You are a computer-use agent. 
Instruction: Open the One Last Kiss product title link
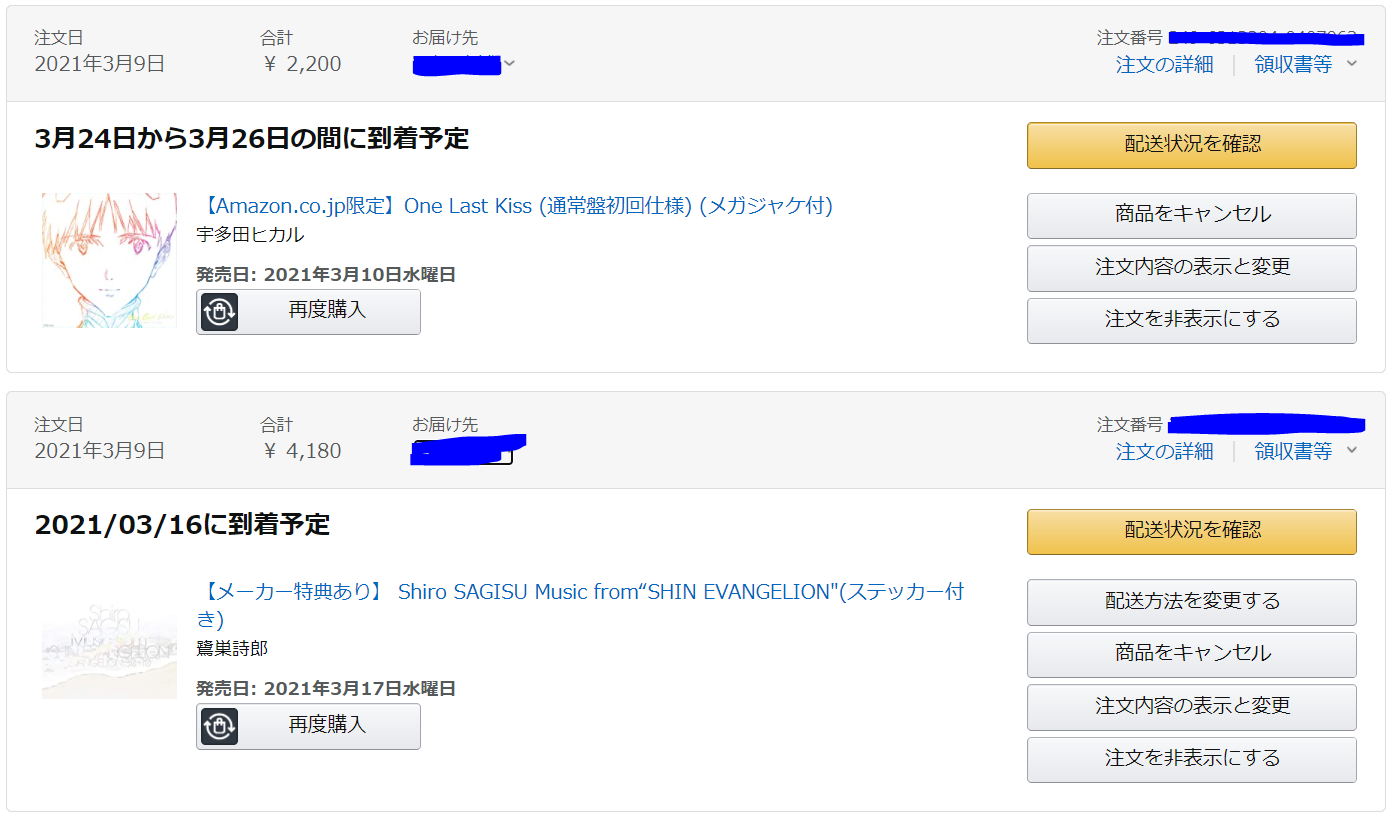click(x=517, y=206)
